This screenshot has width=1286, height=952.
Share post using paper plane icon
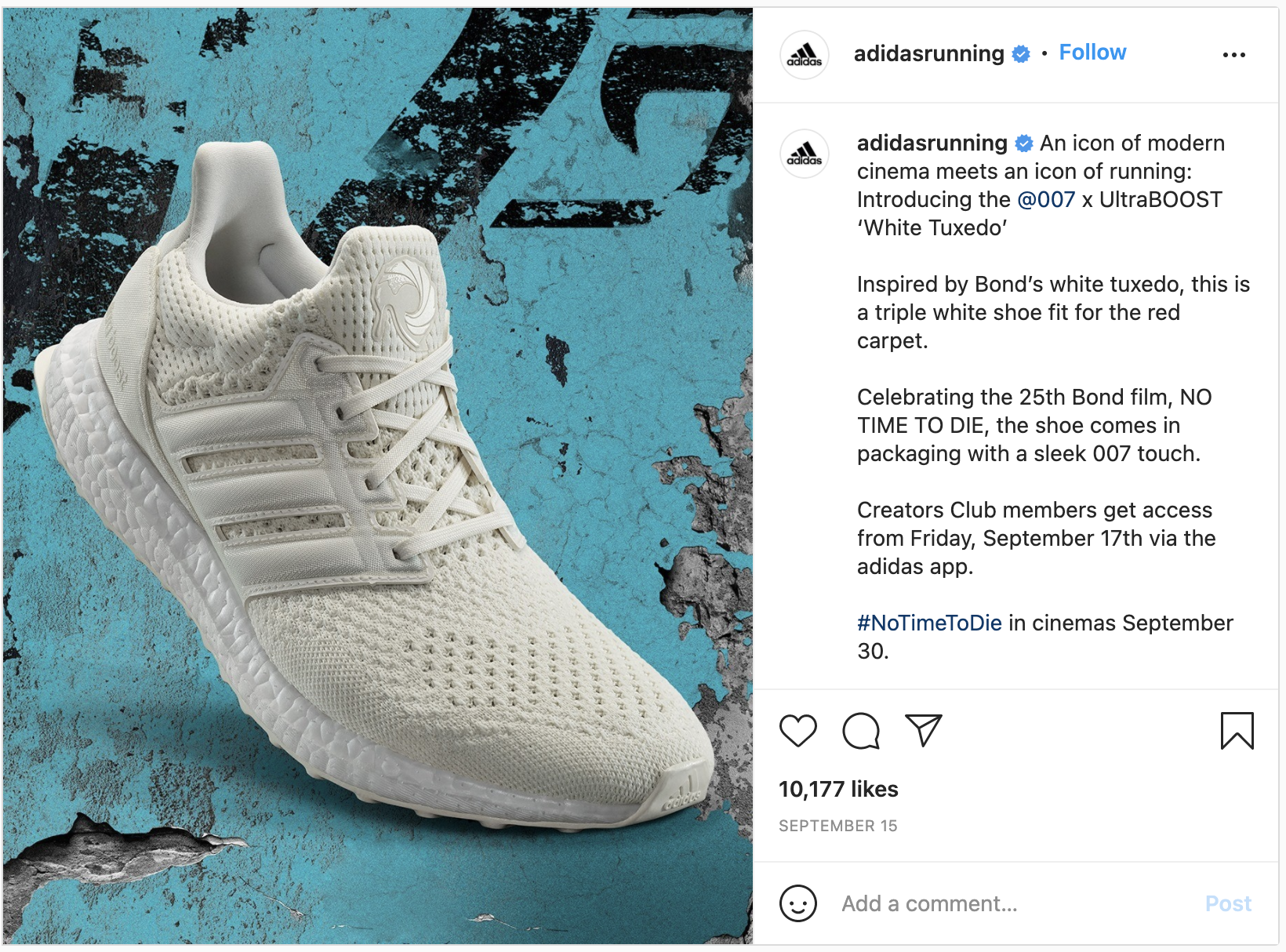[x=924, y=730]
